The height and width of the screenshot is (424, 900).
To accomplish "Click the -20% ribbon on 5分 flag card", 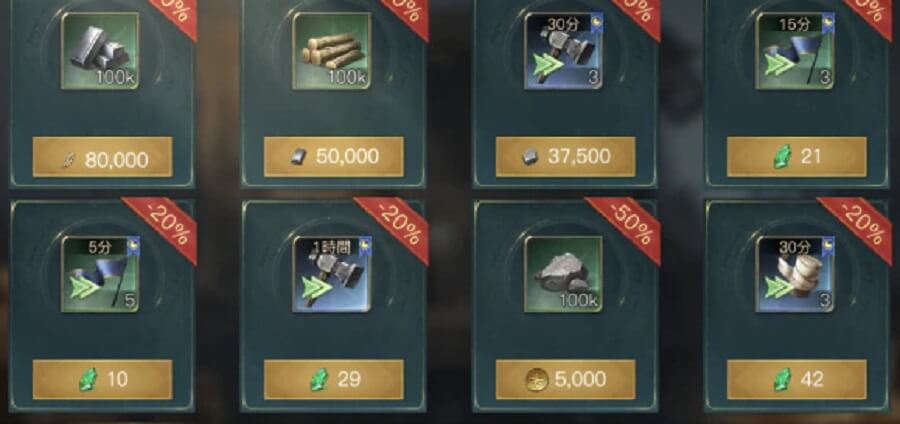I will click(x=165, y=225).
